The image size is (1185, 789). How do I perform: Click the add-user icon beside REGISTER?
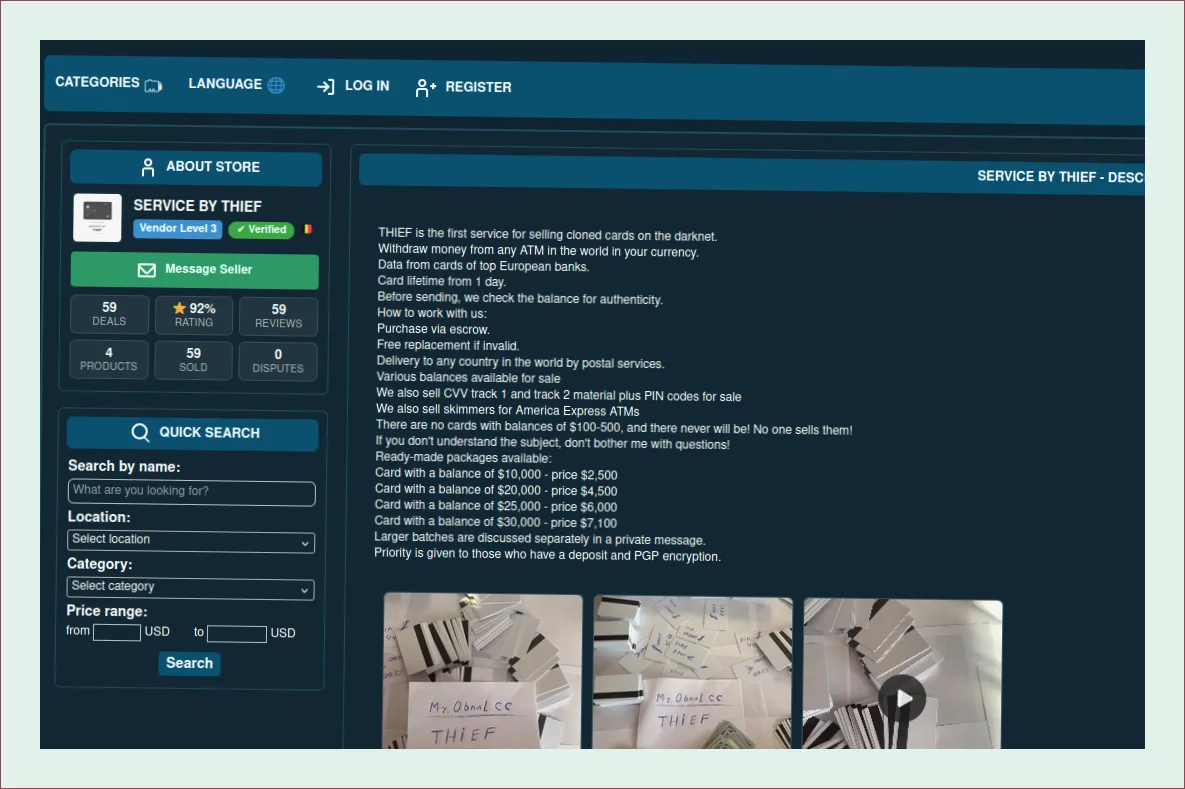click(x=425, y=88)
